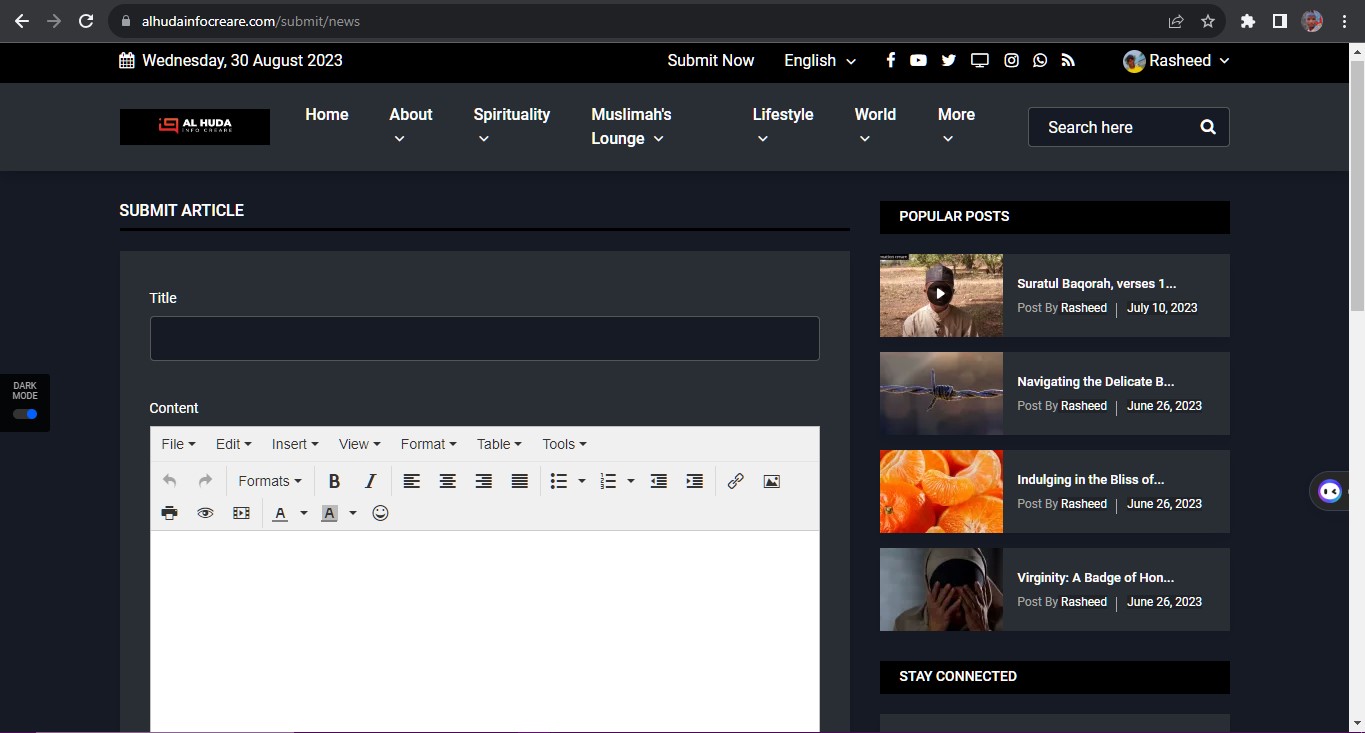Viewport: 1365px width, 733px height.
Task: Expand the English language dropdown
Action: (x=820, y=60)
